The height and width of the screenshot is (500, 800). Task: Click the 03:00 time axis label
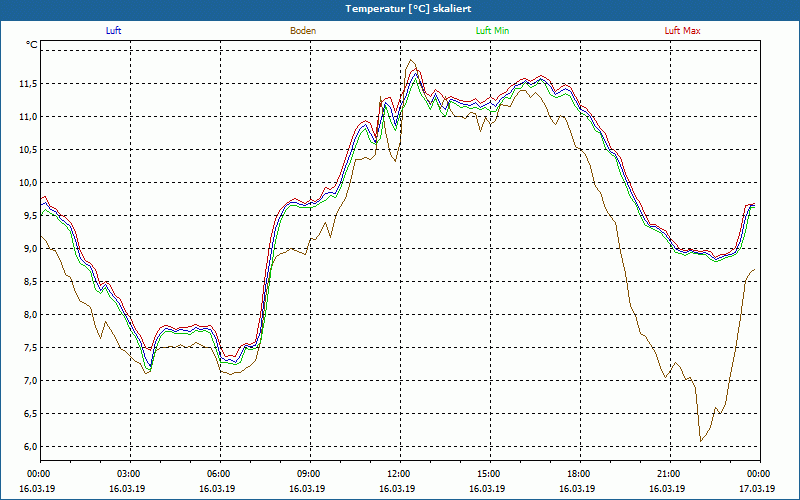pos(128,474)
